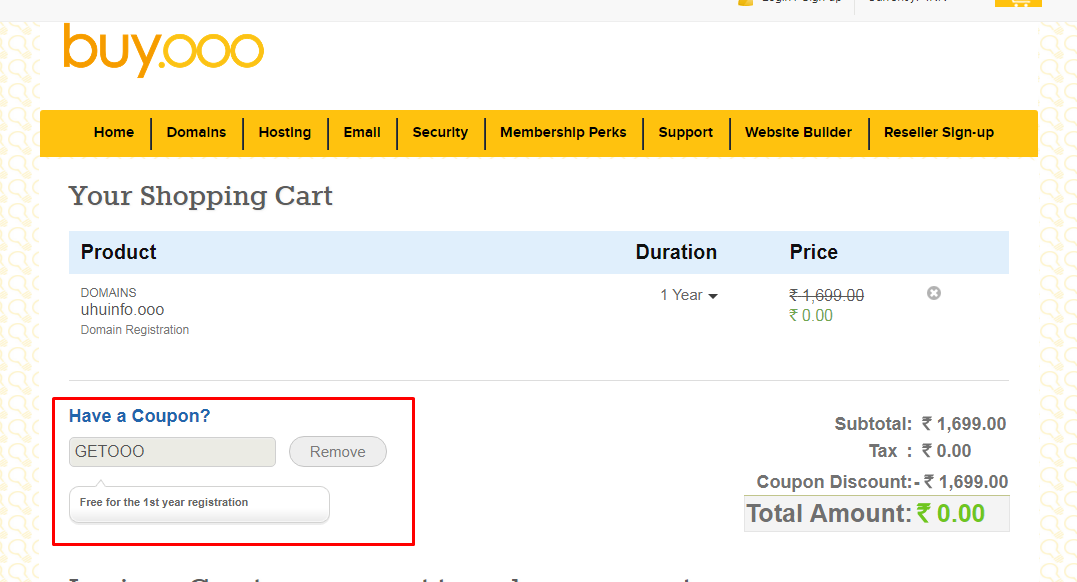Click the Price column header
Viewport: 1077px width, 582px height.
click(813, 252)
